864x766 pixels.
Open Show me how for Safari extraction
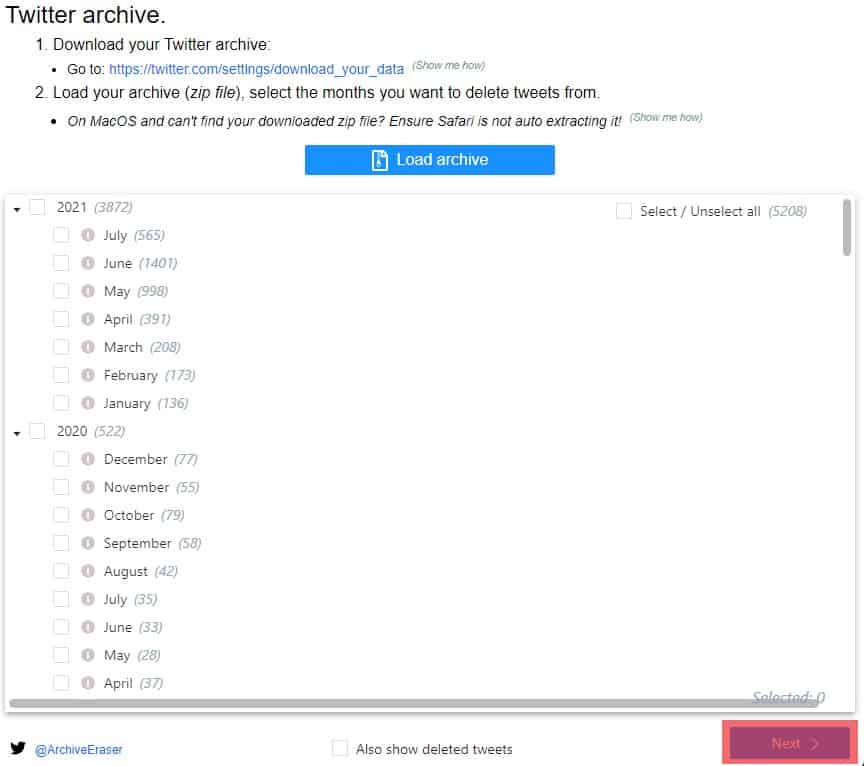point(666,117)
